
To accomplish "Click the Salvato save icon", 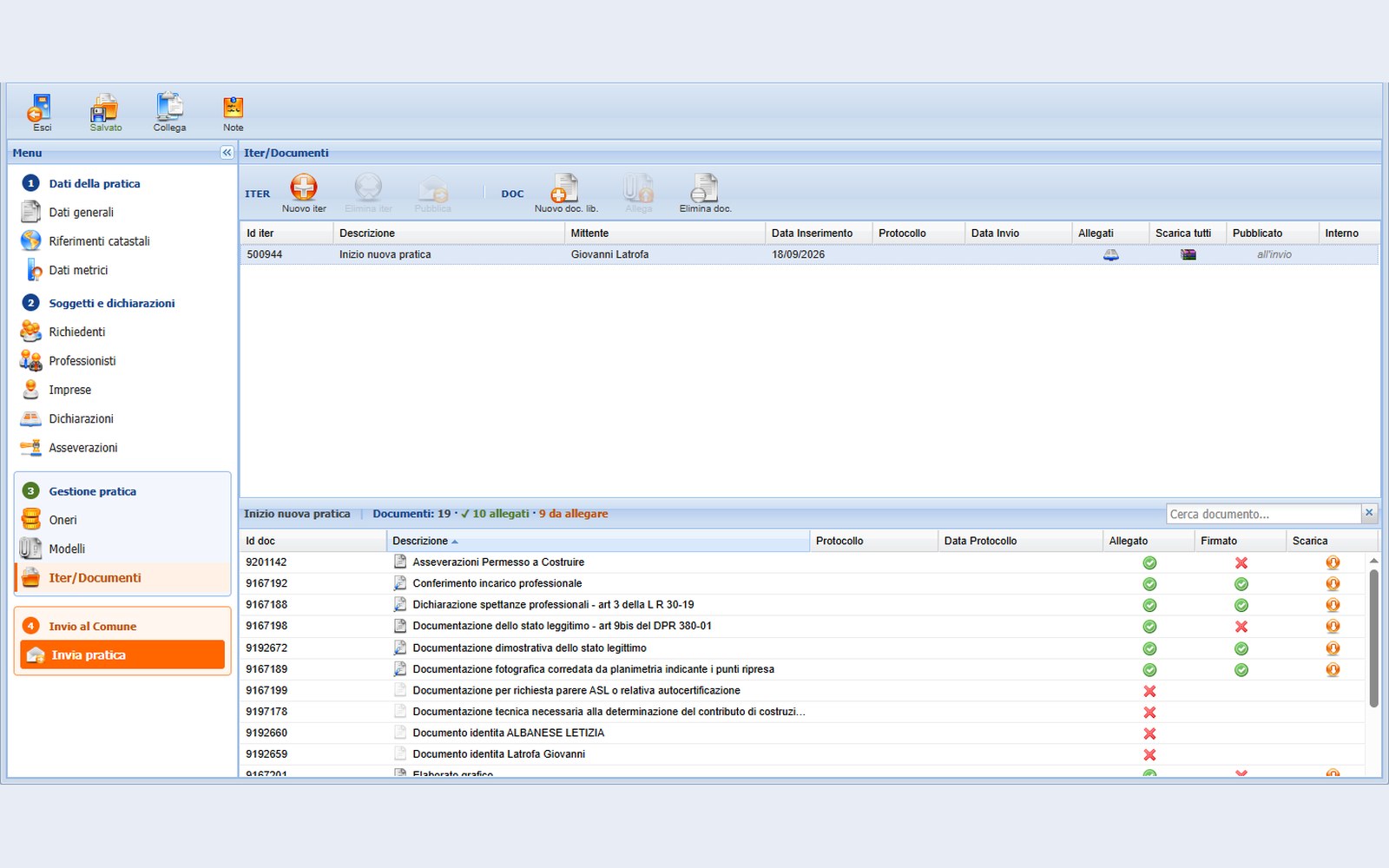I will 104,108.
